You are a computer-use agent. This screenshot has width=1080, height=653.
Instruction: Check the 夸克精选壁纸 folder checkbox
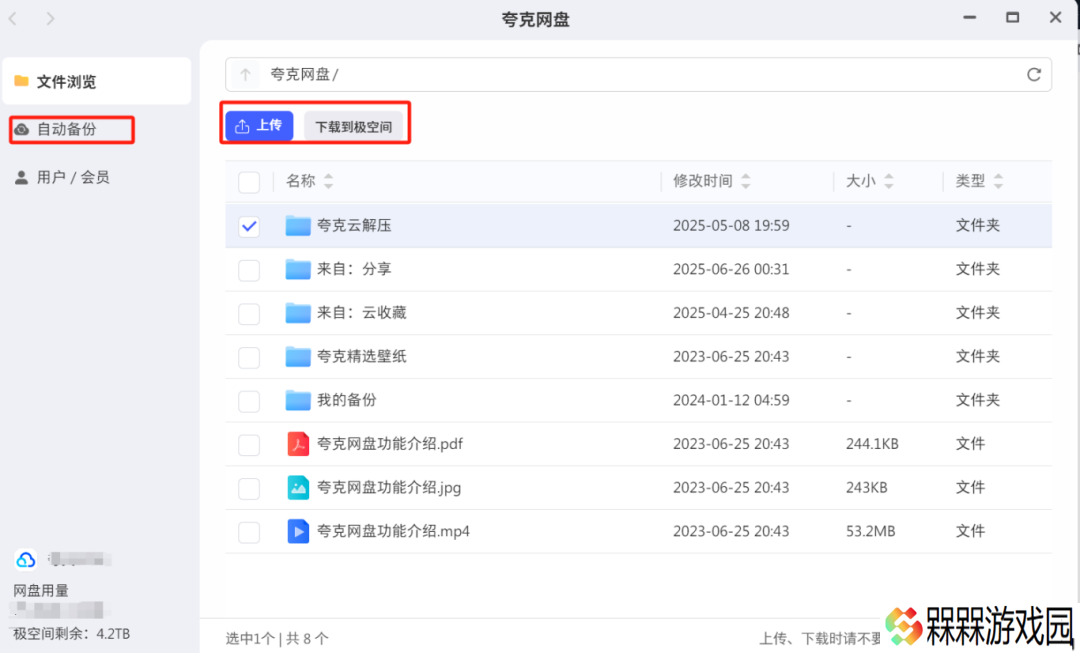click(249, 357)
